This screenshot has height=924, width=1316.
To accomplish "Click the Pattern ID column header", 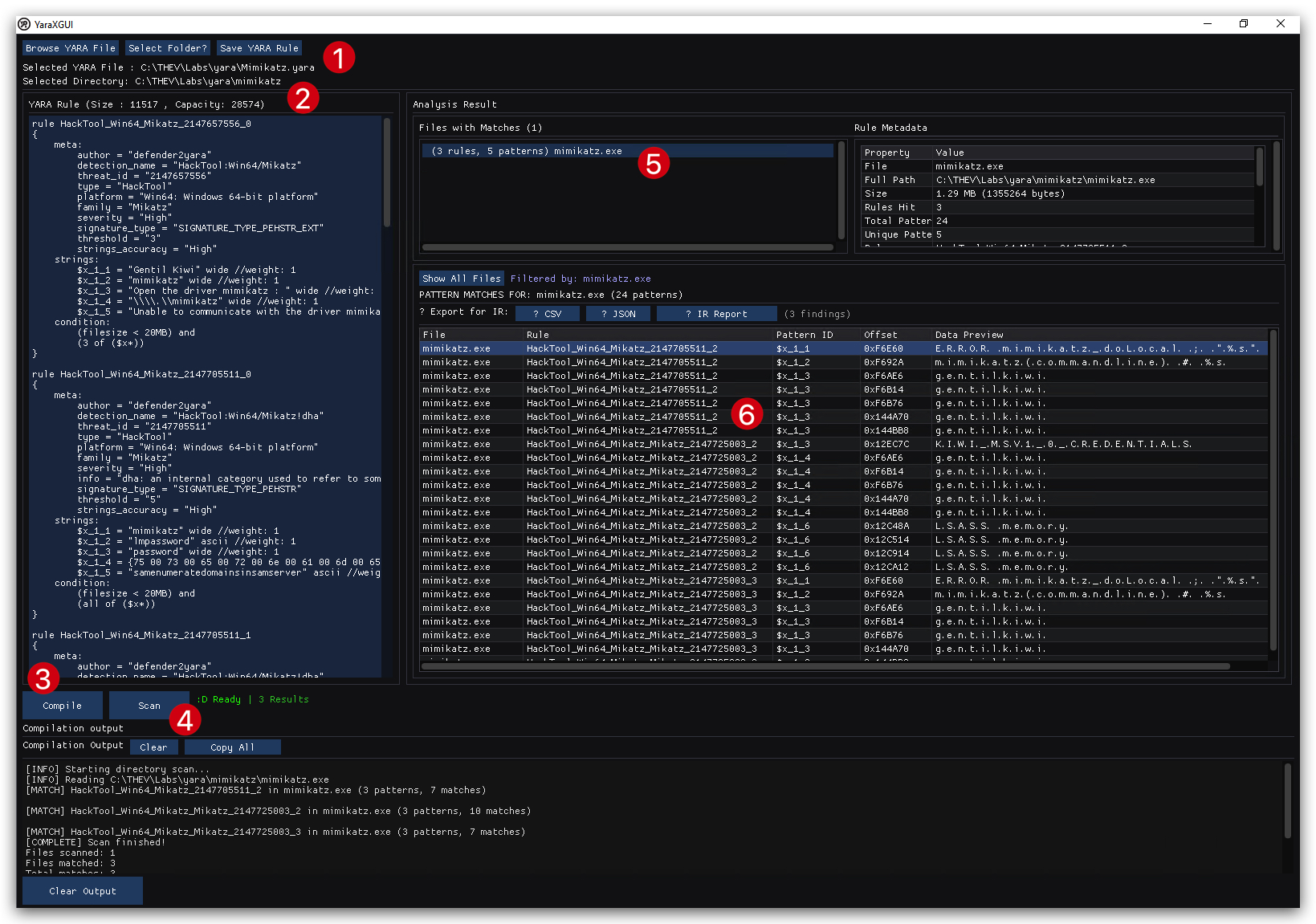I will coord(817,335).
